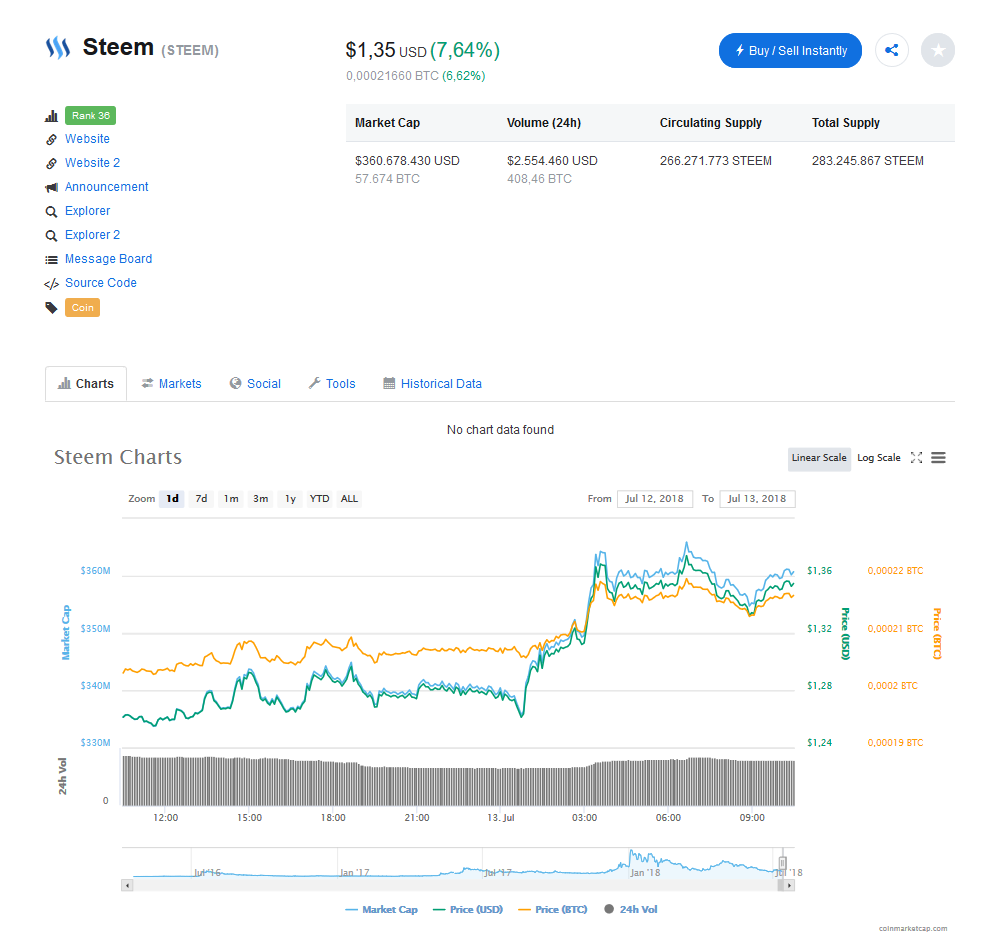
Task: Set chart zoom to 7d
Action: 201,499
